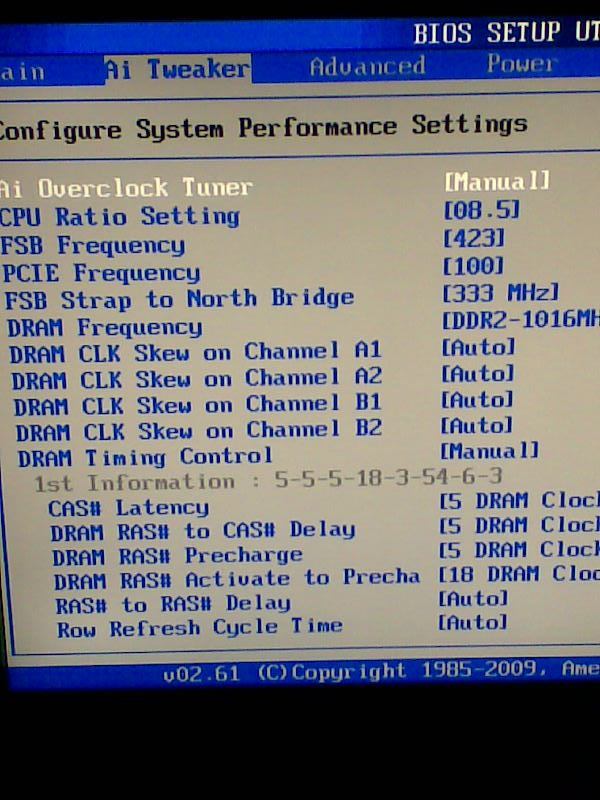Change DRAM CLK Skew Channel A1 Auto
This screenshot has width=600, height=800.
tap(478, 347)
